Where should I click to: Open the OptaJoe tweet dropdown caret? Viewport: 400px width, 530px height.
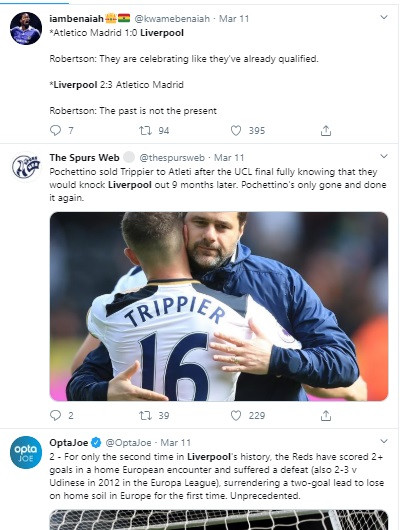pyautogui.click(x=384, y=441)
